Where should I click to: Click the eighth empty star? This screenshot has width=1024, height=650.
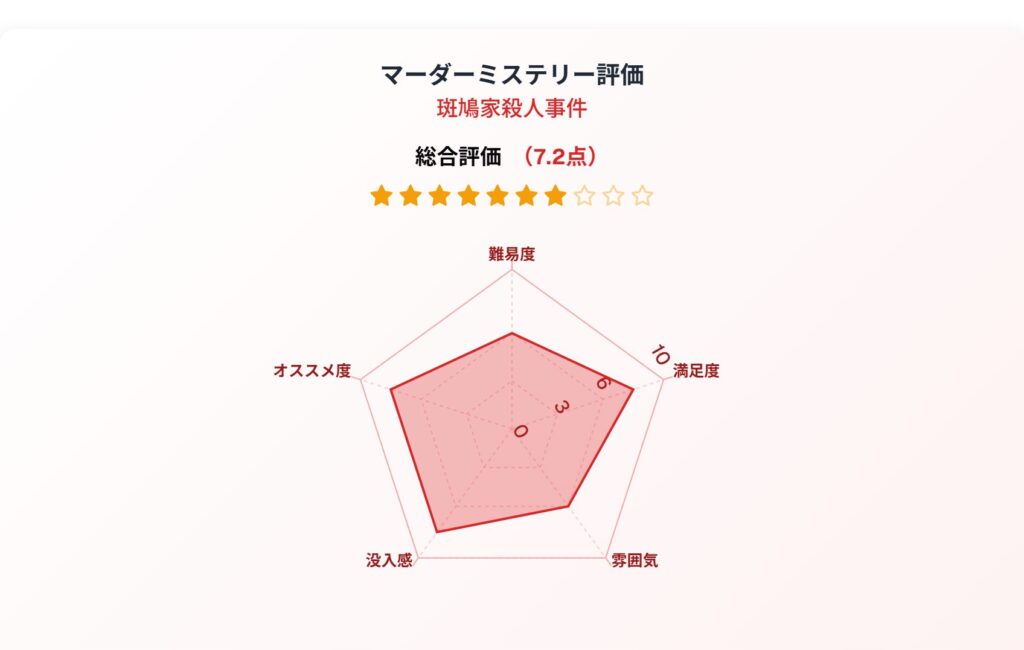tap(584, 195)
